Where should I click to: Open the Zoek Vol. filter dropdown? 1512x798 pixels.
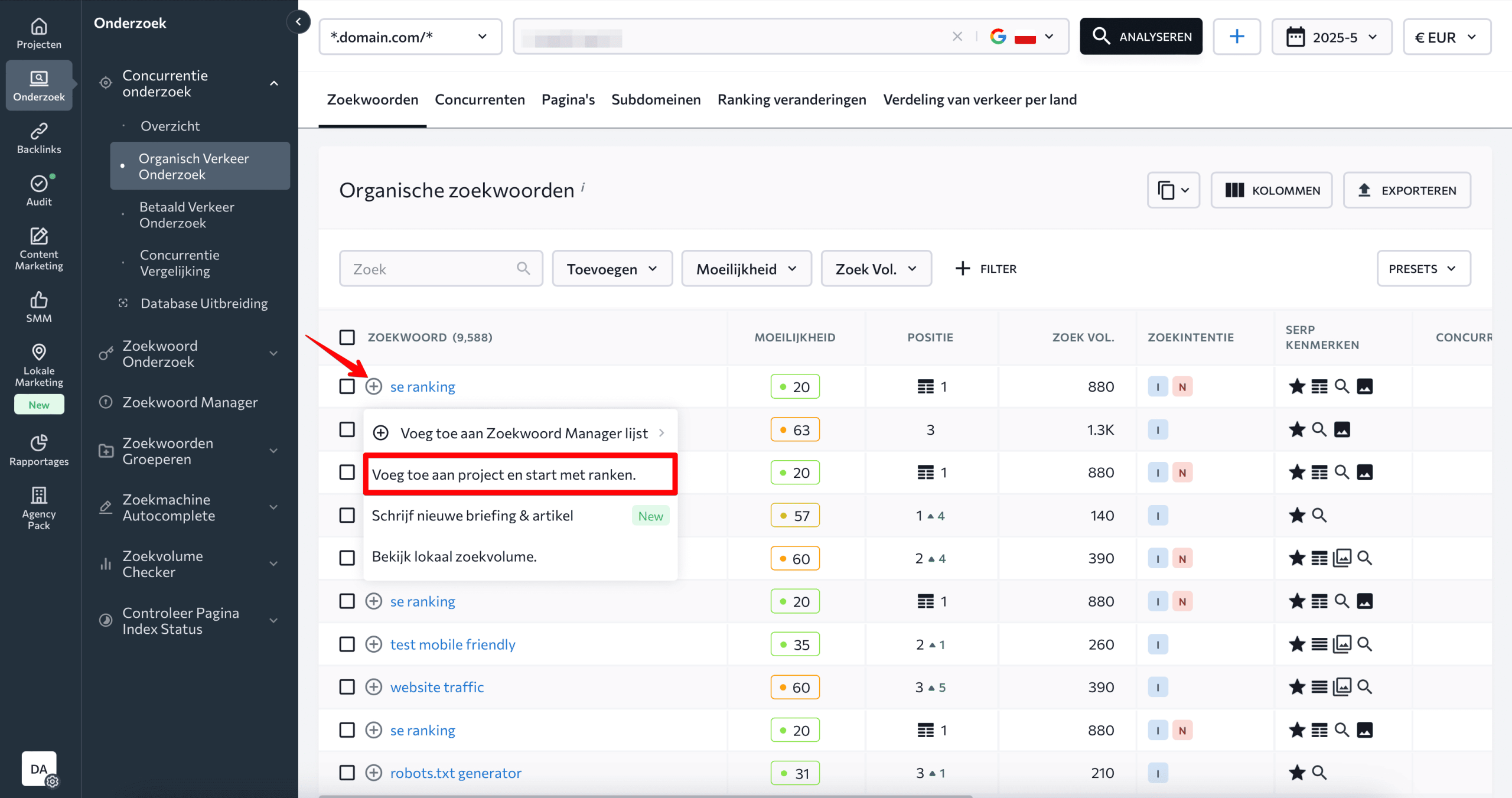[x=876, y=269]
